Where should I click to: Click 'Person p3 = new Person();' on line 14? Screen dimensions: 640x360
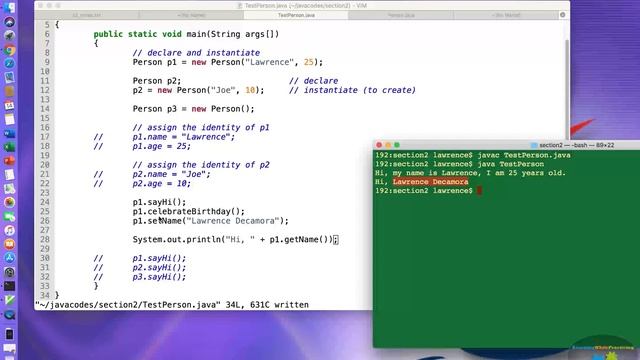click(x=193, y=109)
